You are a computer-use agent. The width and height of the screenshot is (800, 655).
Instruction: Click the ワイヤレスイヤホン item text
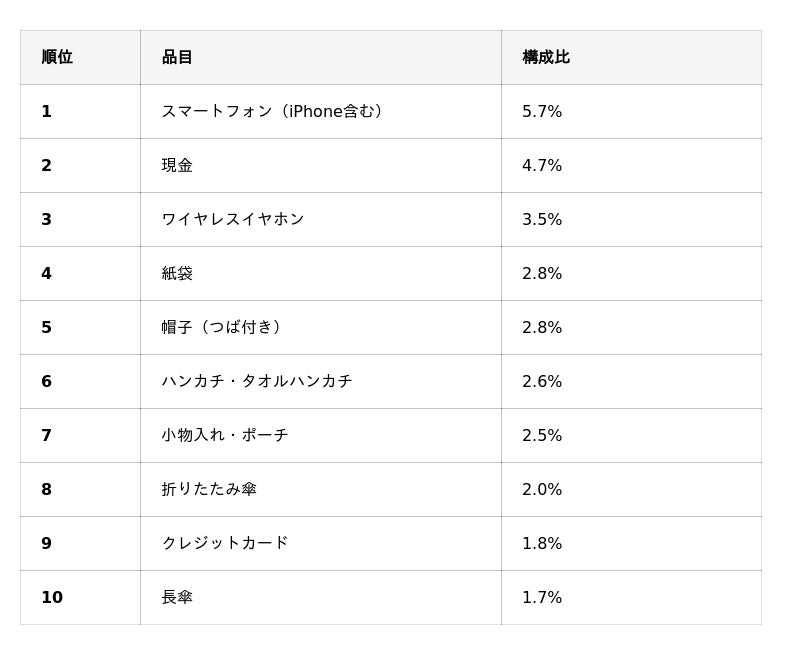pos(233,219)
